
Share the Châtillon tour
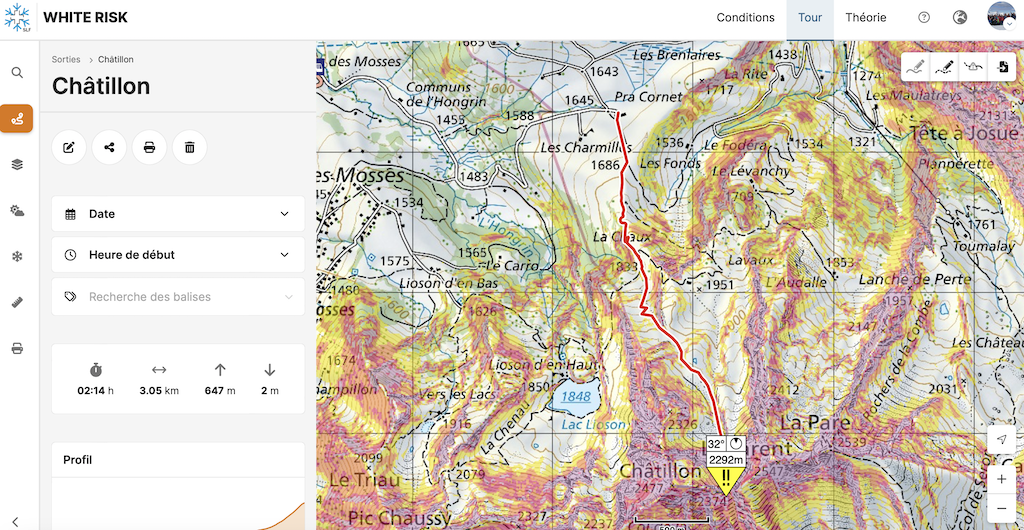[109, 148]
